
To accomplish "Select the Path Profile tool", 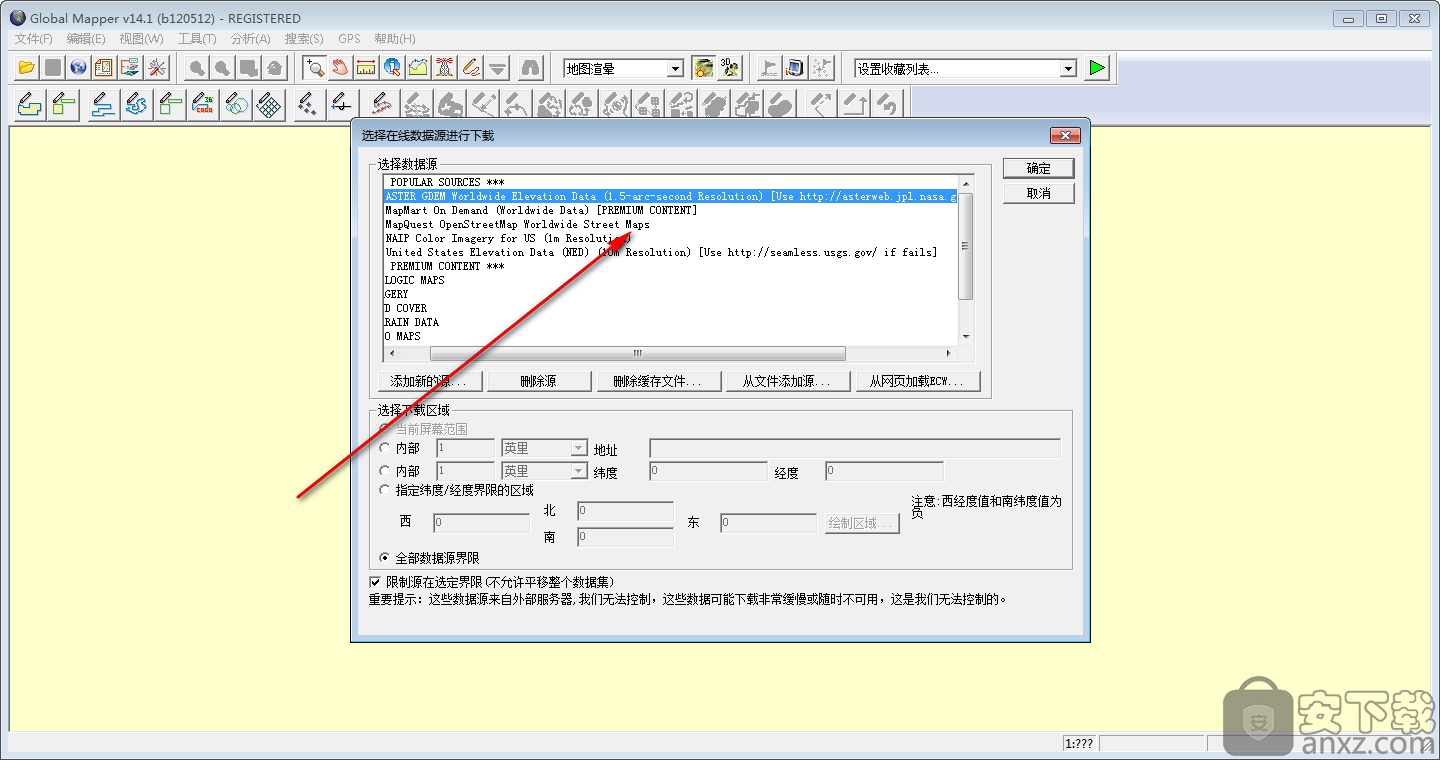I will point(419,68).
